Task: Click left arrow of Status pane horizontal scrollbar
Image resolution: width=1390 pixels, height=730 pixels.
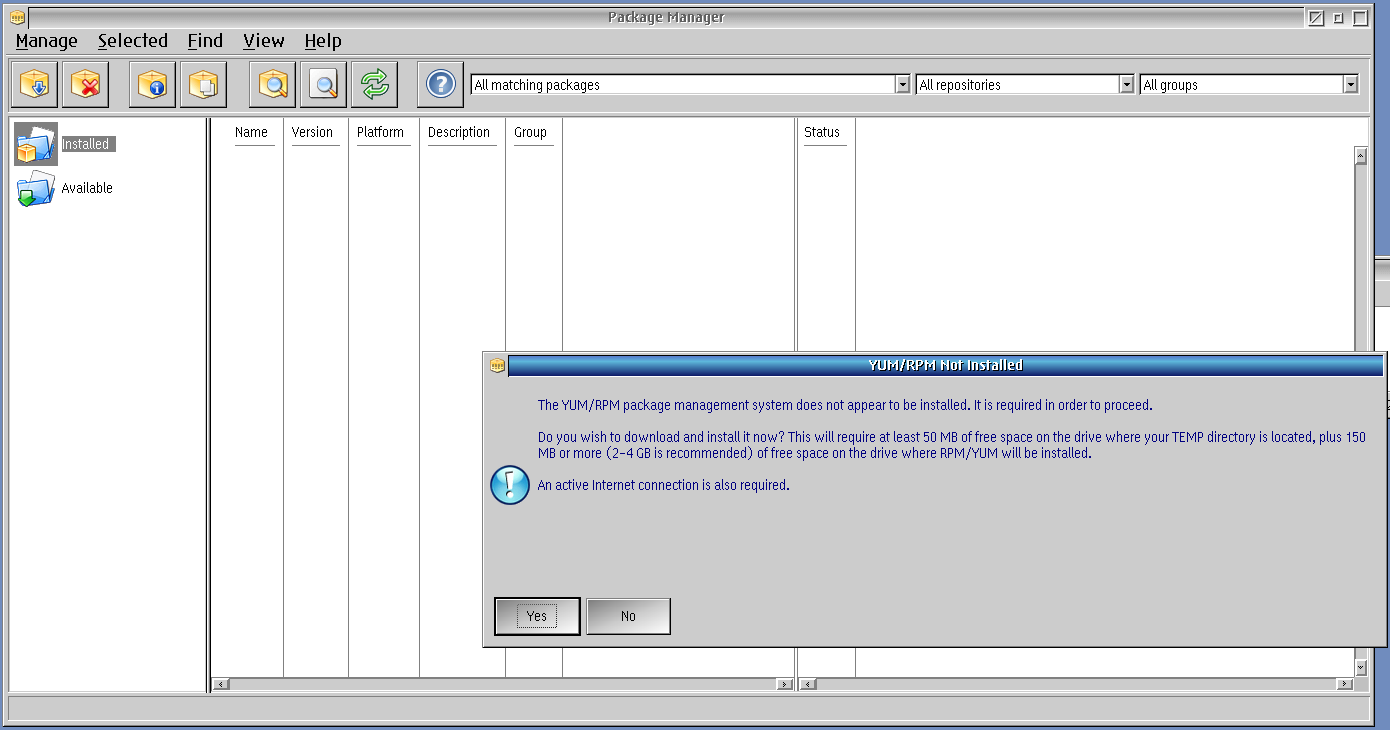Action: pos(807,684)
